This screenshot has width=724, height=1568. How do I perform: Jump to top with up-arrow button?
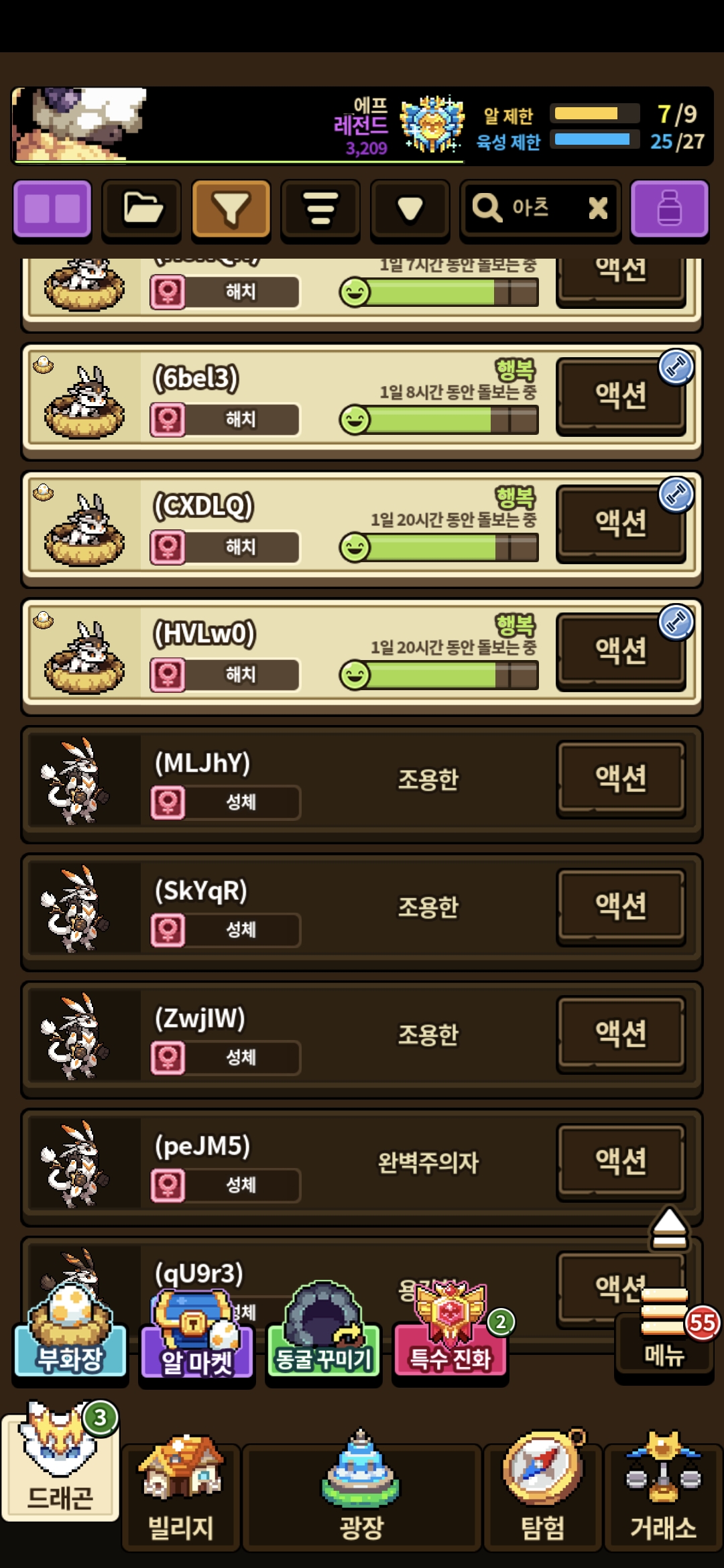(669, 1229)
